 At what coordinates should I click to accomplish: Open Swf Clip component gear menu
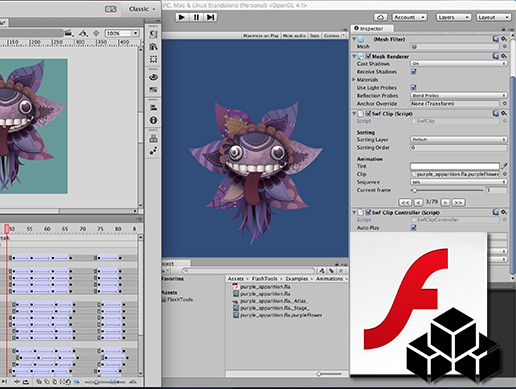coord(504,113)
